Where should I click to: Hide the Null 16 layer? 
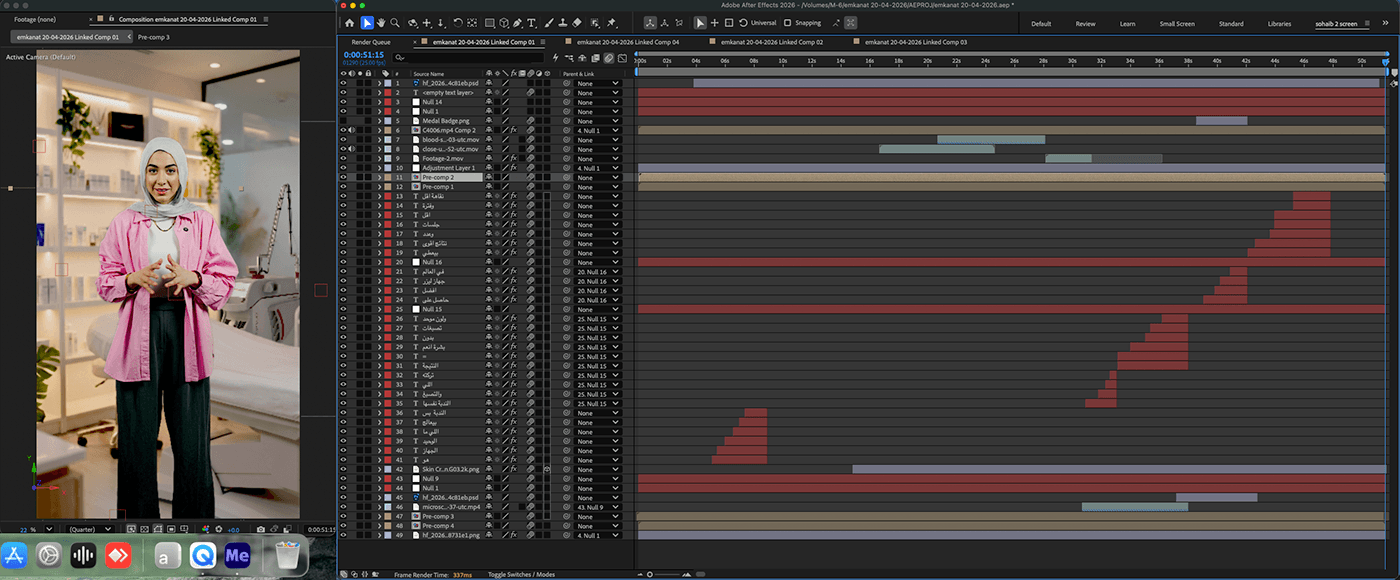(x=343, y=262)
